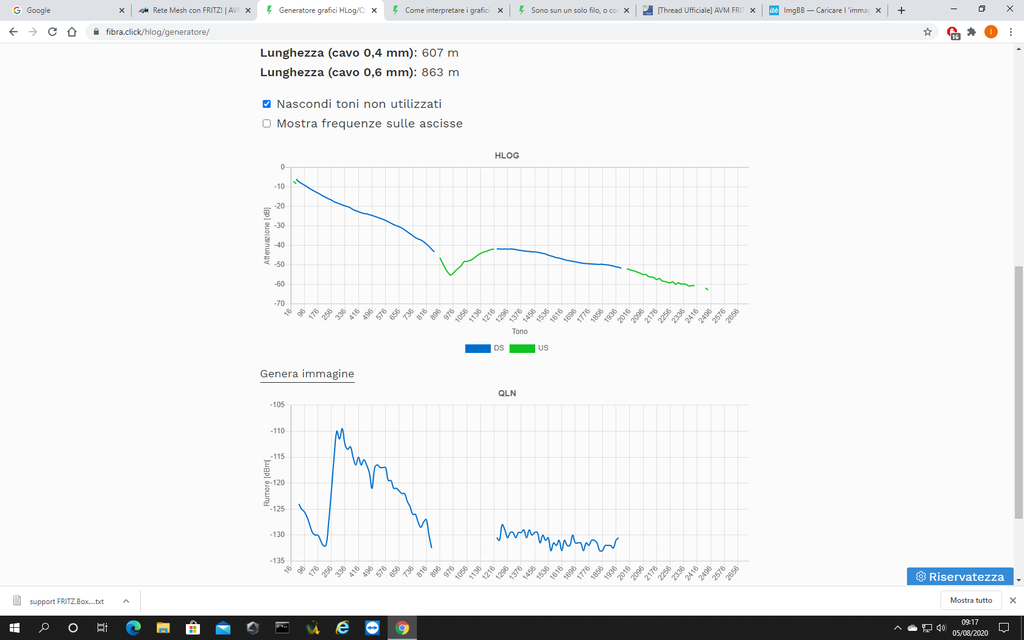This screenshot has width=1024, height=640.
Task: Open TeamViewer from the taskbar
Action: click(372, 628)
